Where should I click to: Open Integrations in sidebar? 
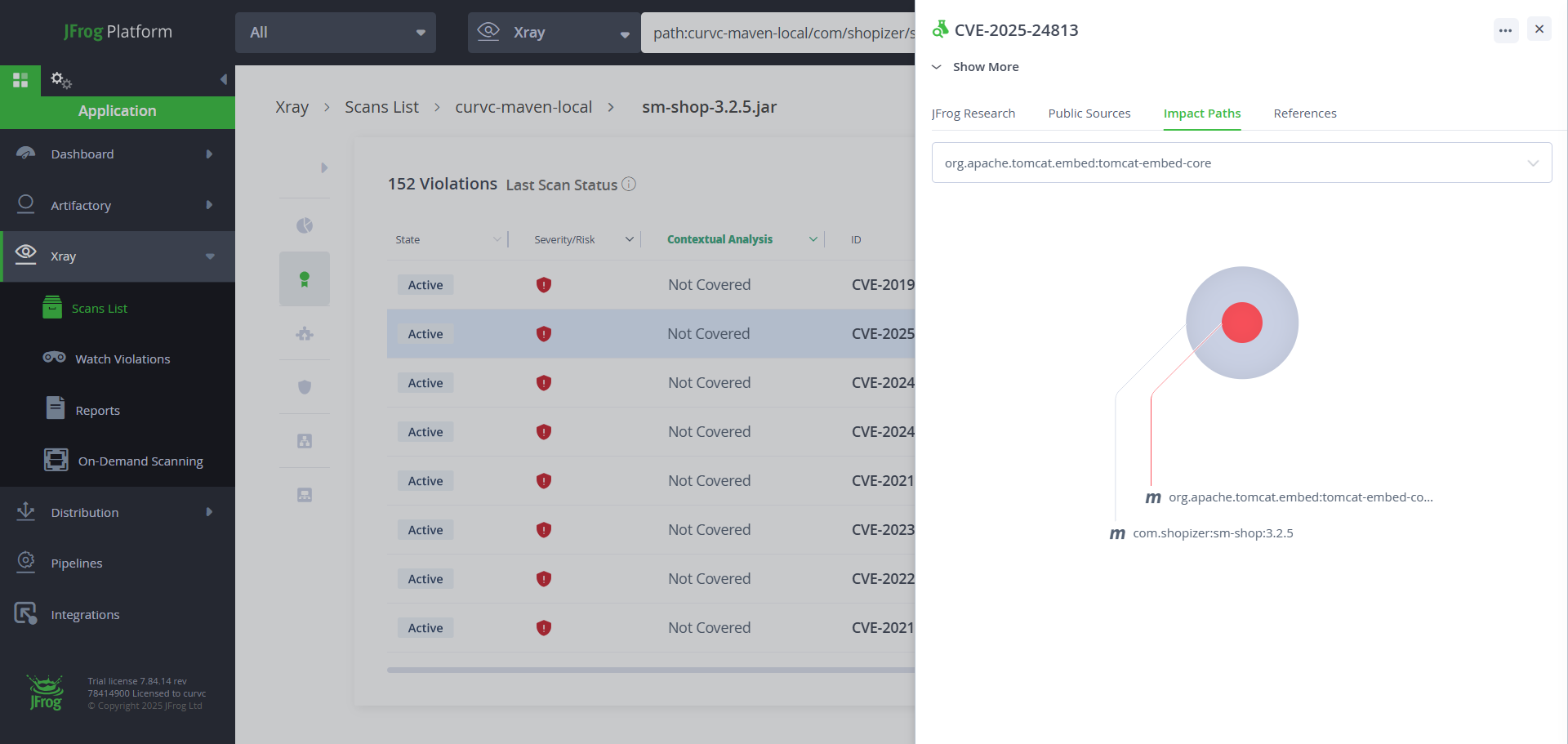pos(85,615)
